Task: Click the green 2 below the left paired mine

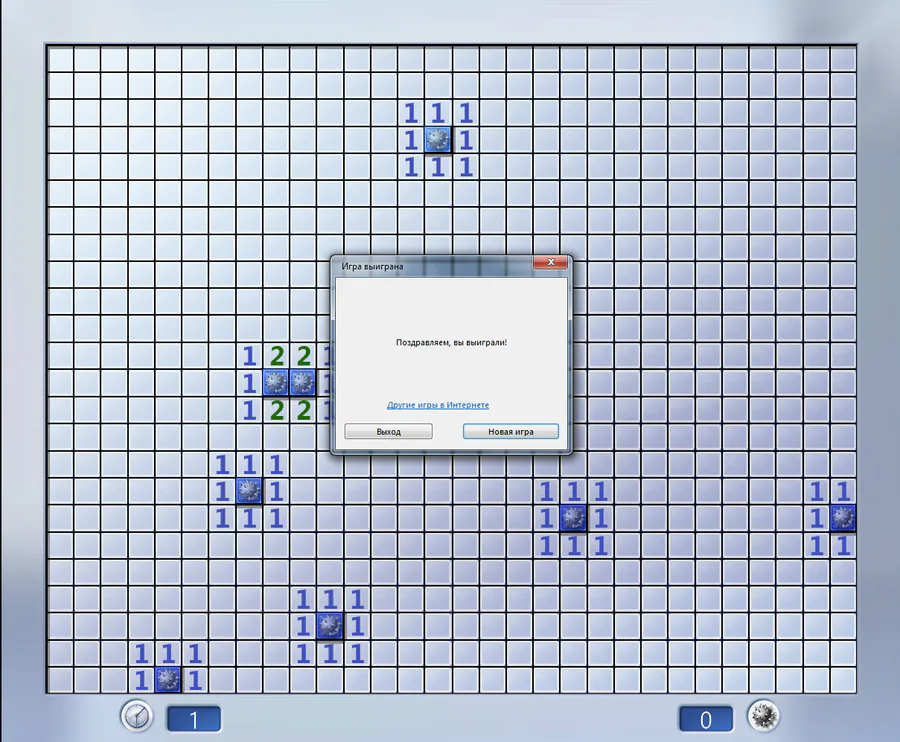Action: [x=276, y=410]
